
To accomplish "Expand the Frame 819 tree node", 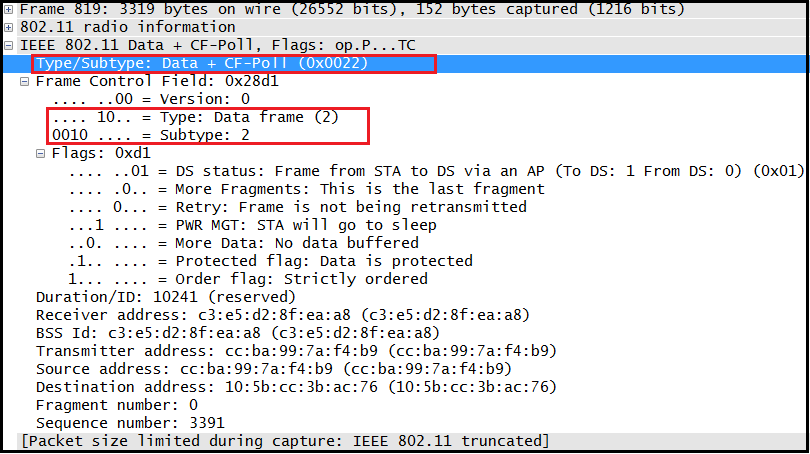I will tap(9, 9).
